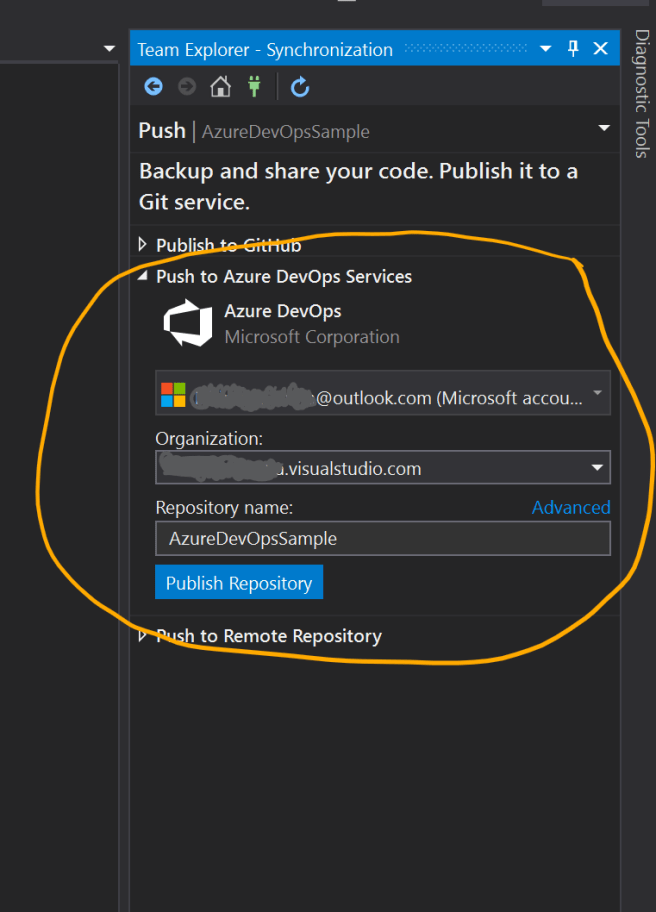Go to Team Explorer Home icon
This screenshot has width=656, height=912.
coord(220,87)
